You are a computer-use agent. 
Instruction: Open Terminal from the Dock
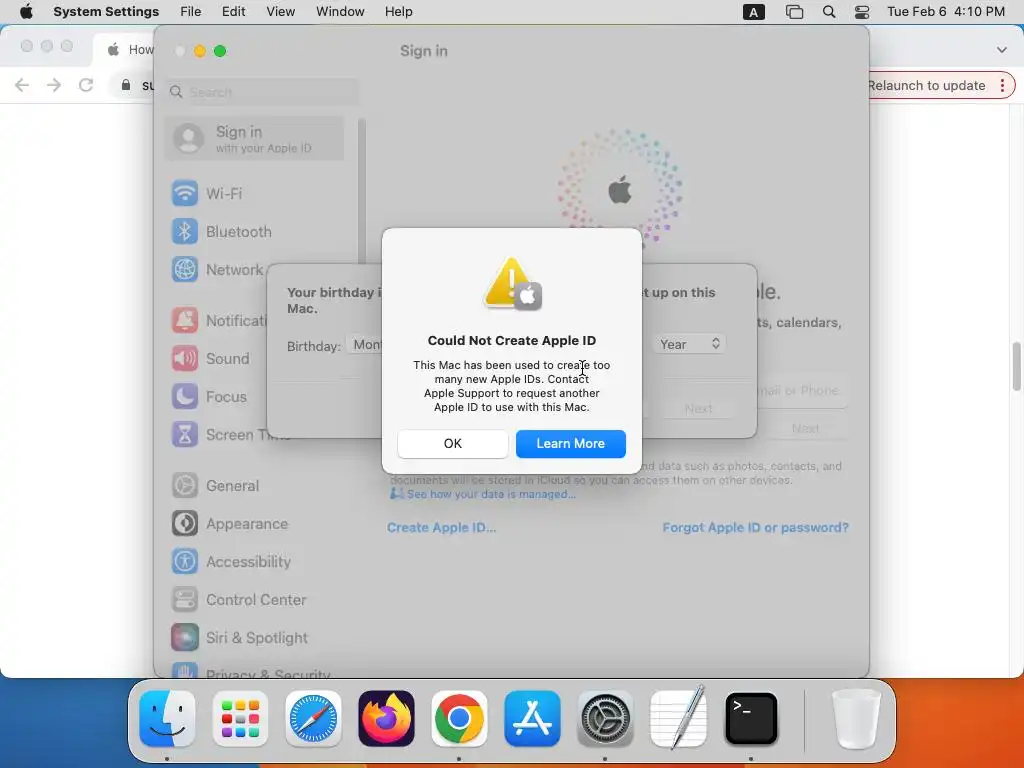pos(751,718)
